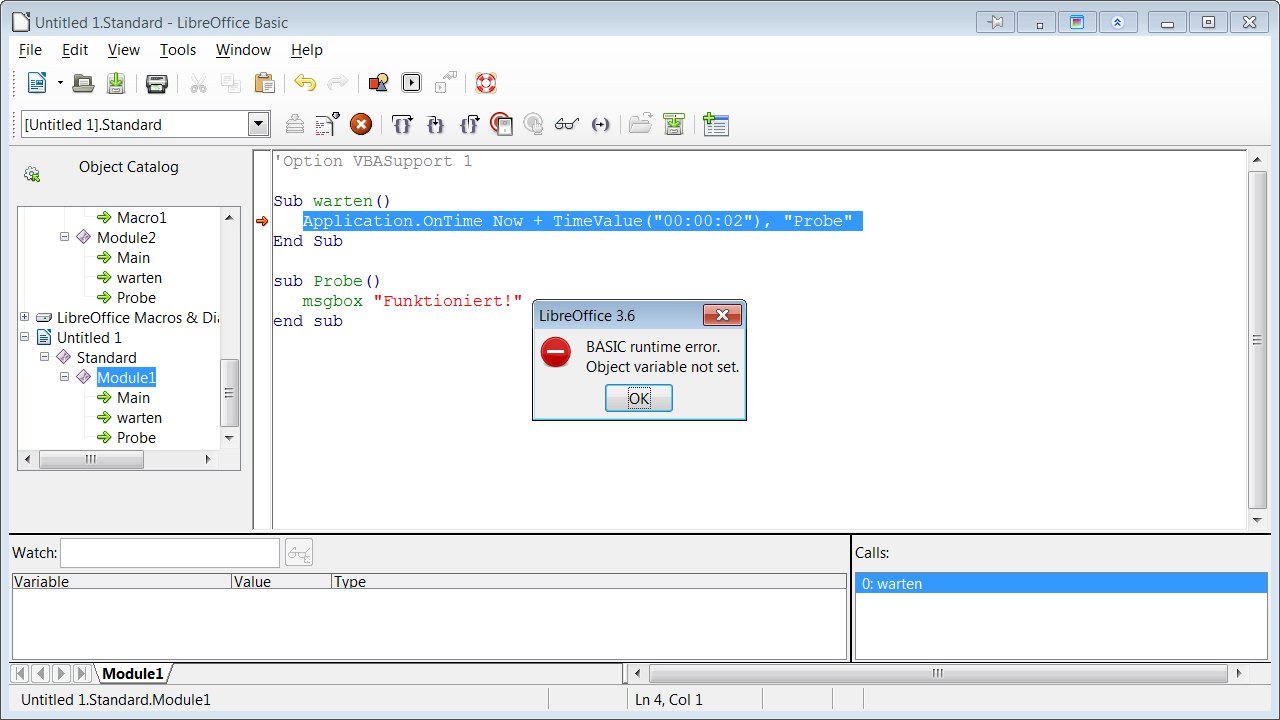Click the Watch input field
1280x720 pixels.
tap(170, 552)
